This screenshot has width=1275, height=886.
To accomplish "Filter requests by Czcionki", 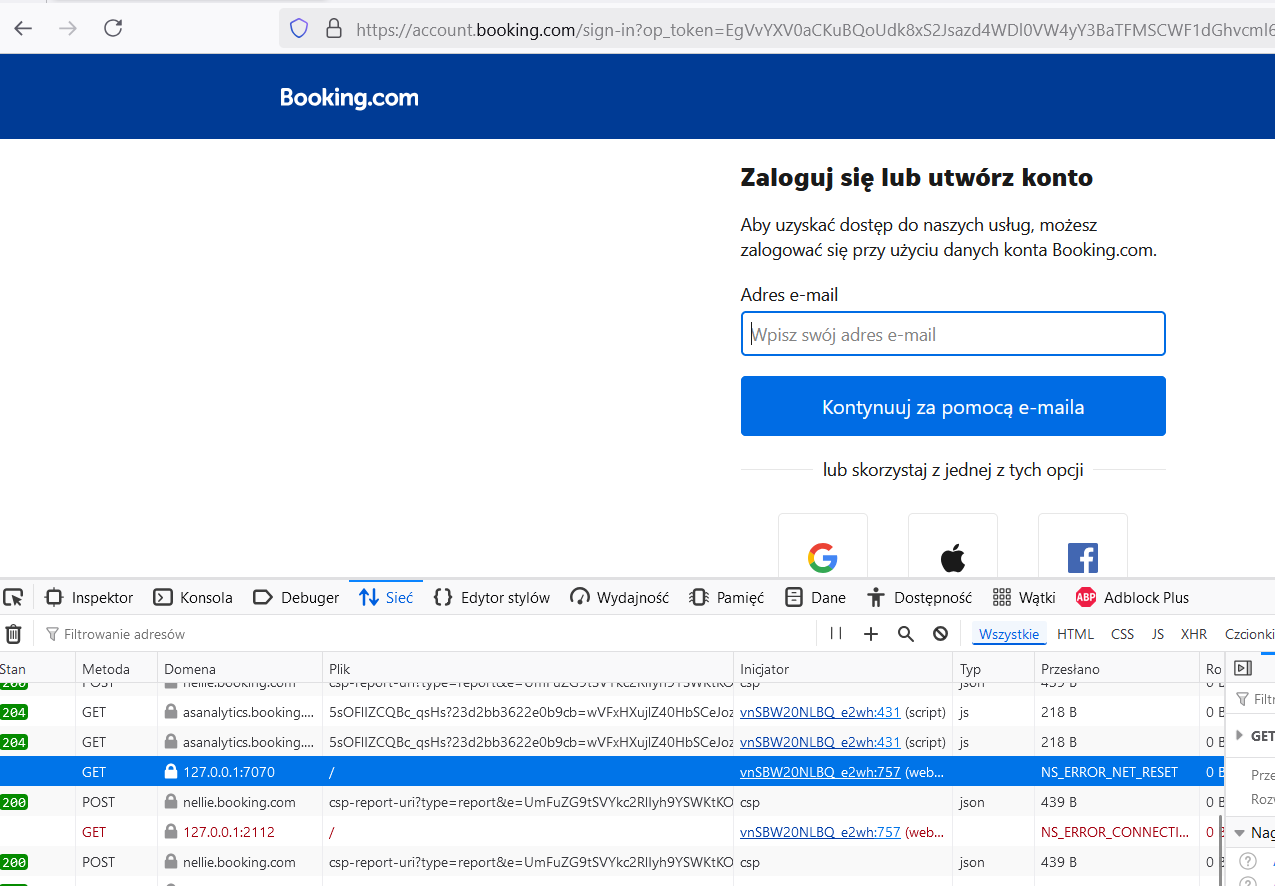I will [x=1249, y=634].
